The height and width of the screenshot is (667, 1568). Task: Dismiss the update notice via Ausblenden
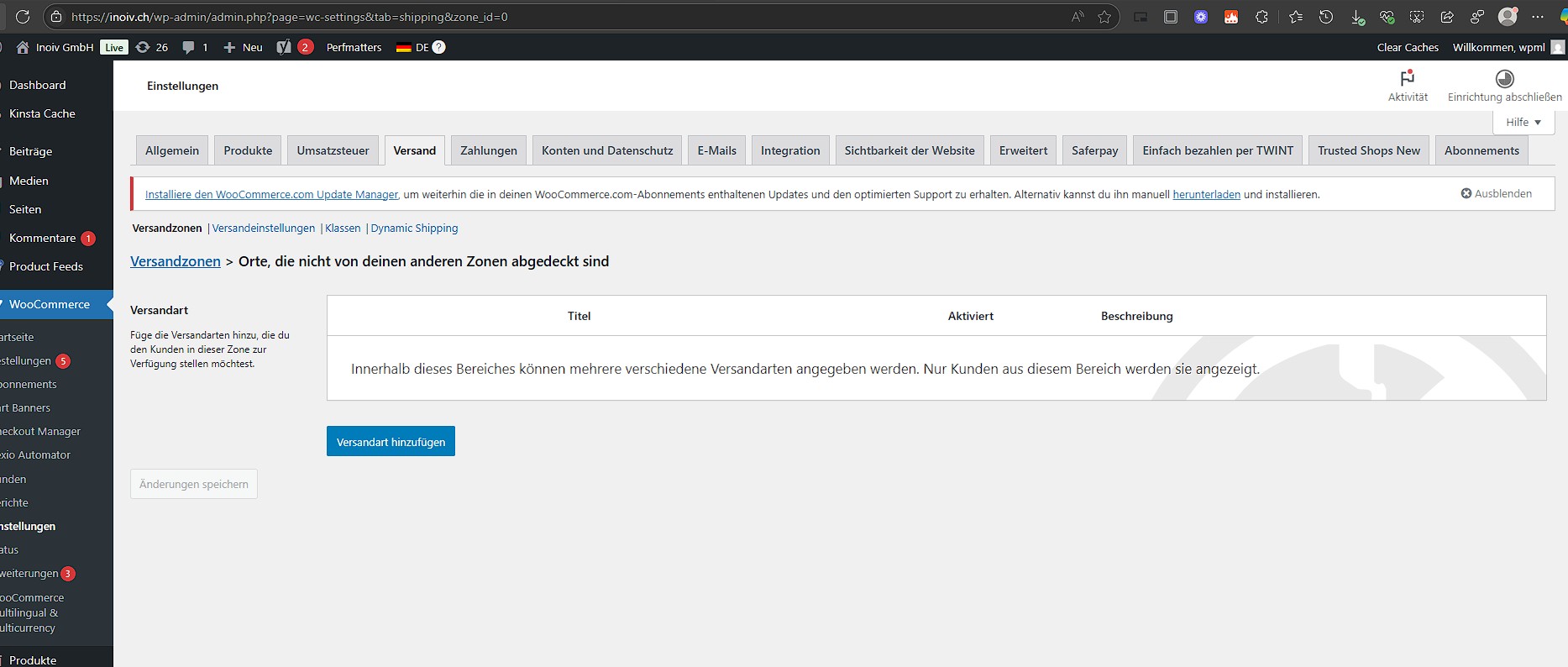pos(1496,193)
